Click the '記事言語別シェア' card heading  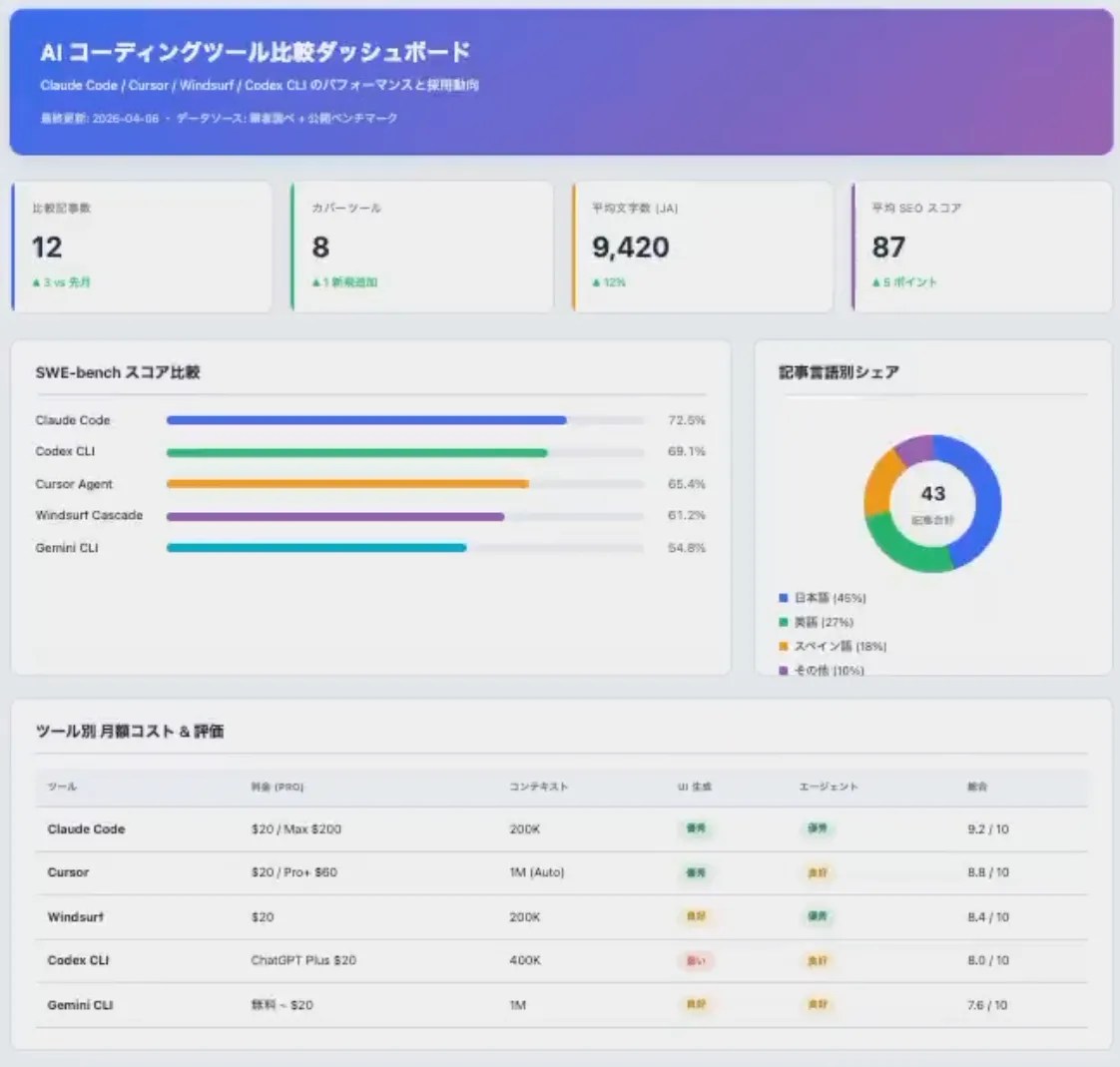click(x=839, y=372)
